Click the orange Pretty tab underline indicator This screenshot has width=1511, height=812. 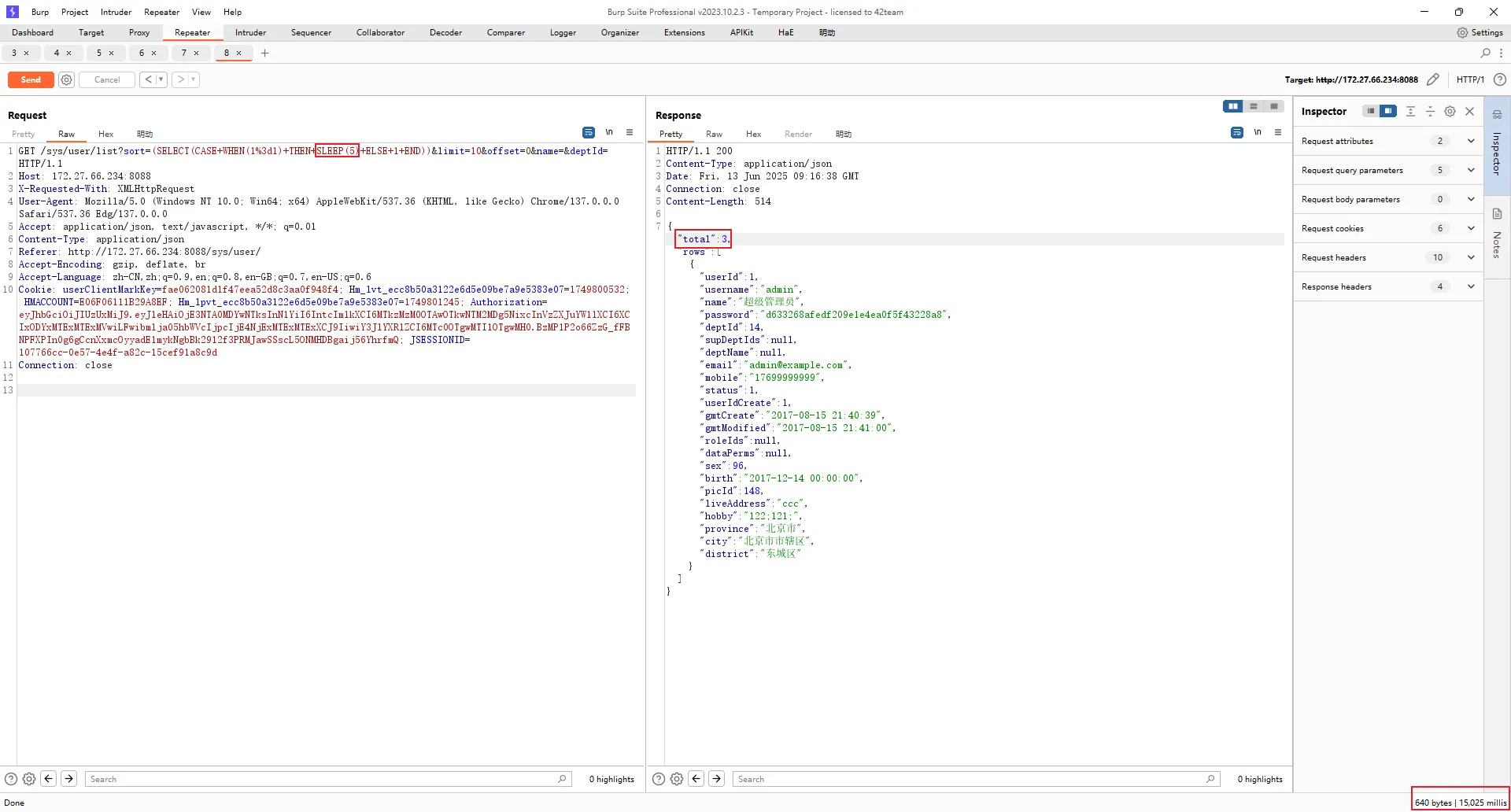point(671,142)
